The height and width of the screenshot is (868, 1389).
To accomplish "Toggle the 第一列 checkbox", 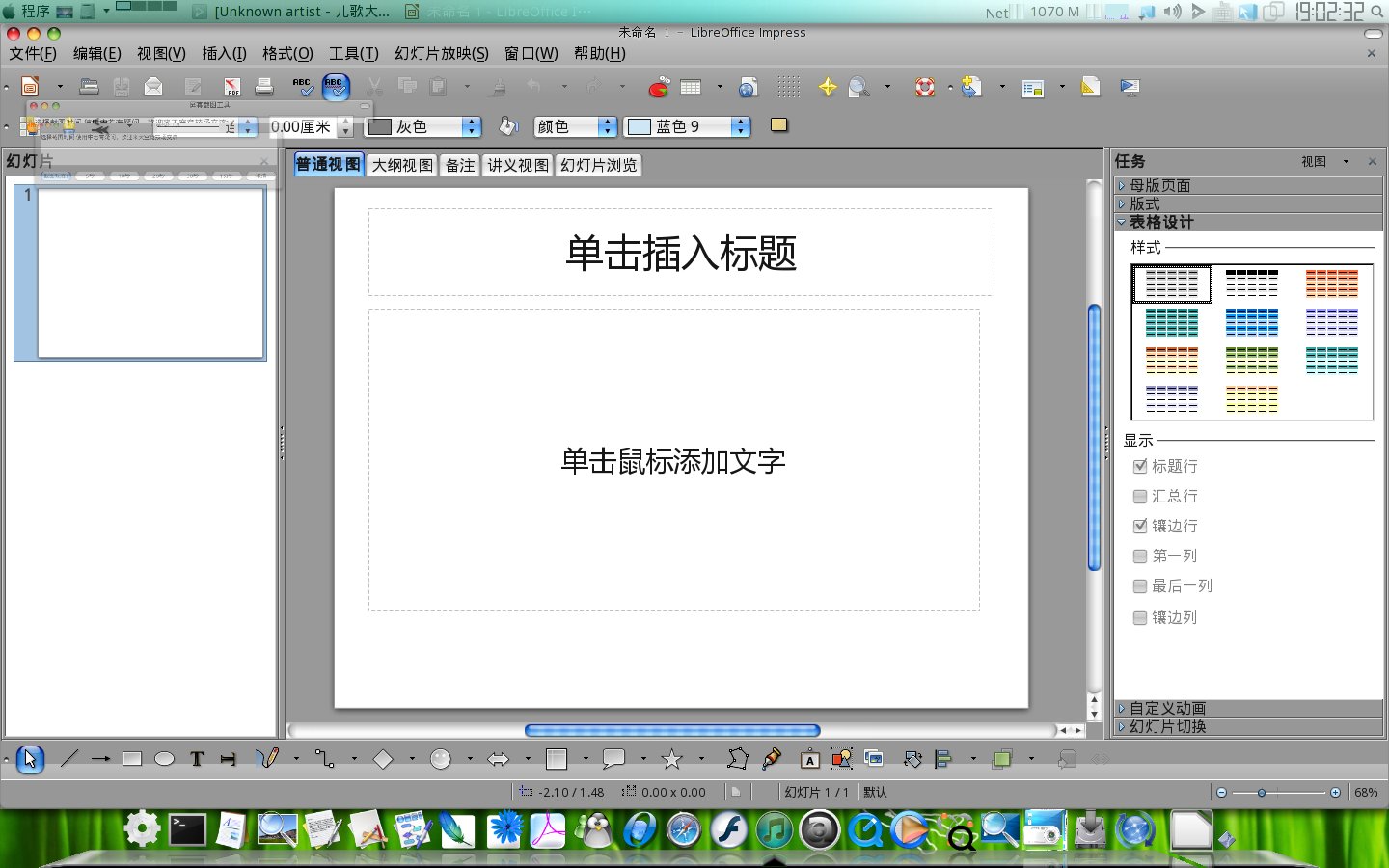I will click(x=1140, y=556).
